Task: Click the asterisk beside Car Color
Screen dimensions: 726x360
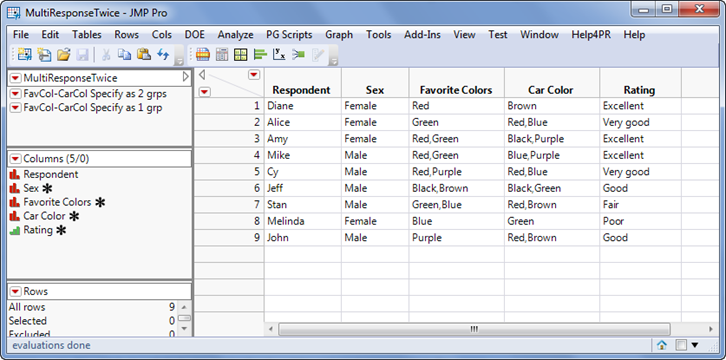Action: tap(74, 216)
